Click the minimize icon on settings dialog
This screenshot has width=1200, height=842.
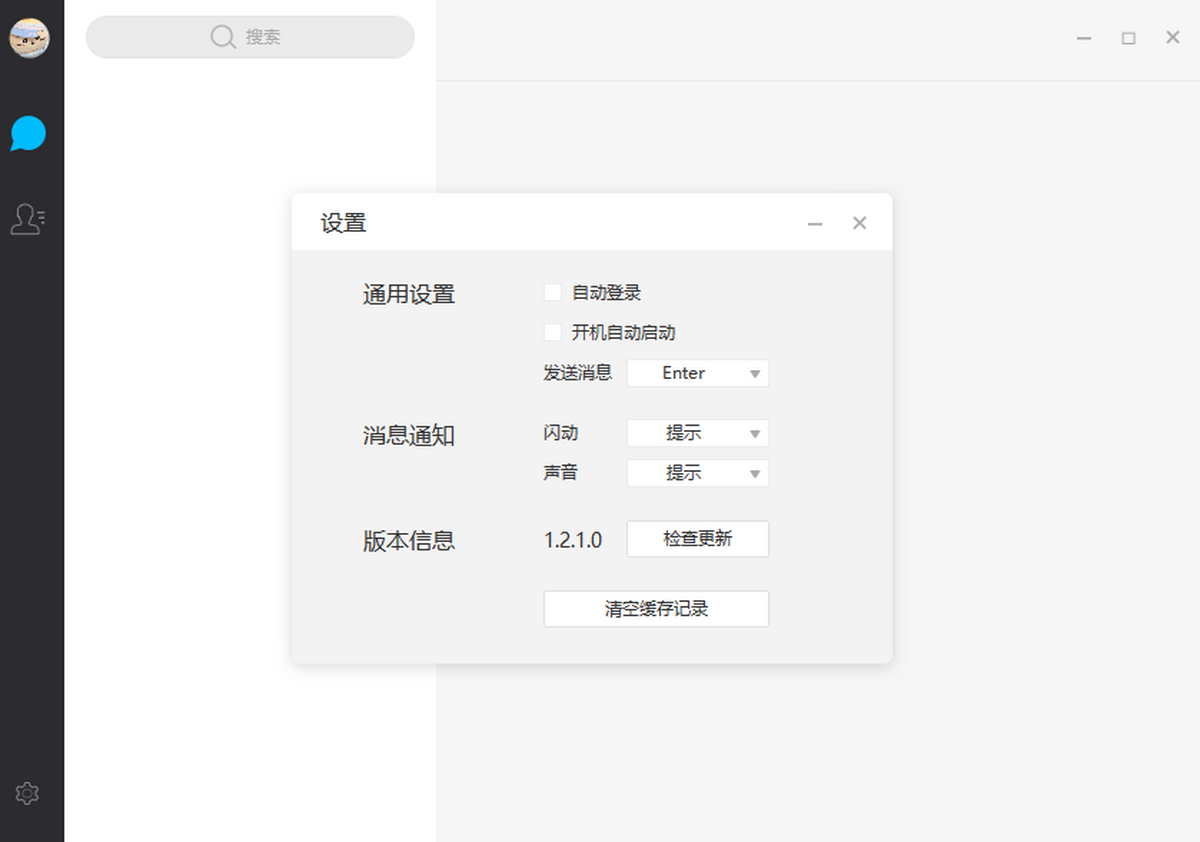click(x=814, y=223)
